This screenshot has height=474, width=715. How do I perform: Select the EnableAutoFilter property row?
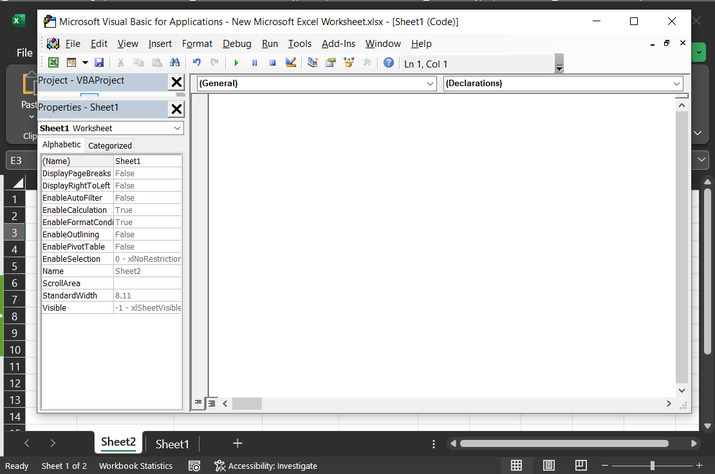pyautogui.click(x=112, y=198)
